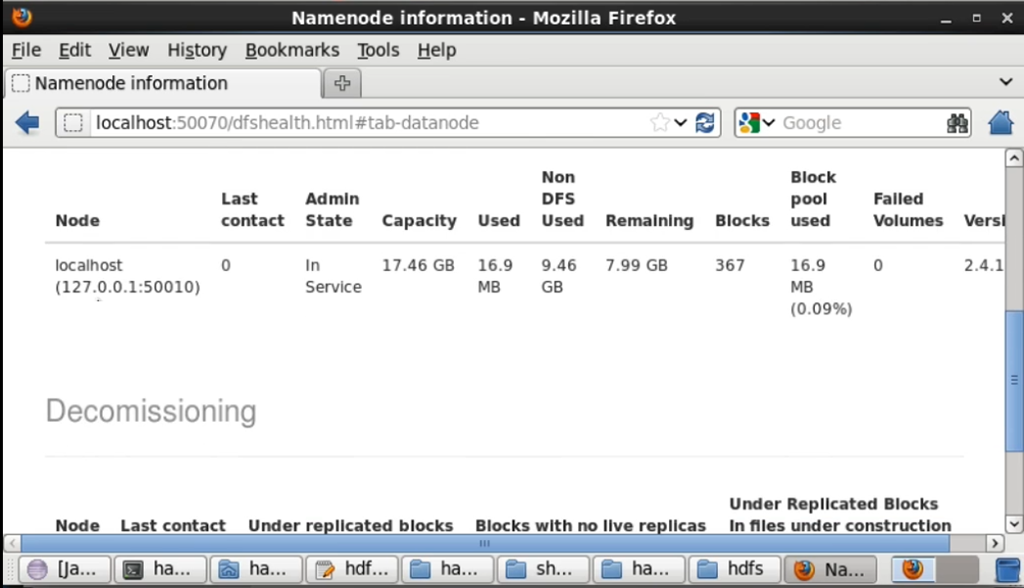The width and height of the screenshot is (1024, 588).
Task: Click the Firefox logo in the title bar
Action: point(22,16)
